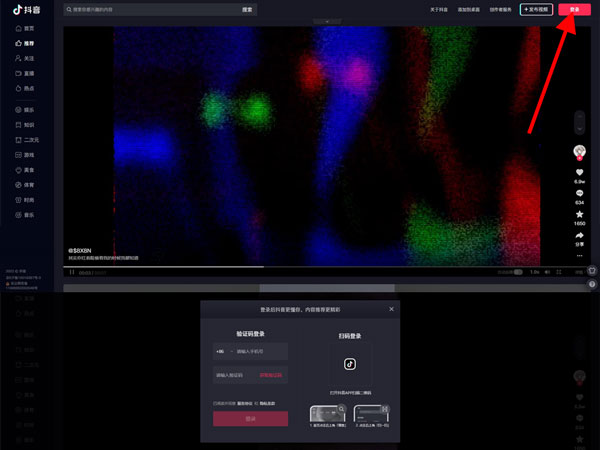Pause the playing video

point(71,272)
